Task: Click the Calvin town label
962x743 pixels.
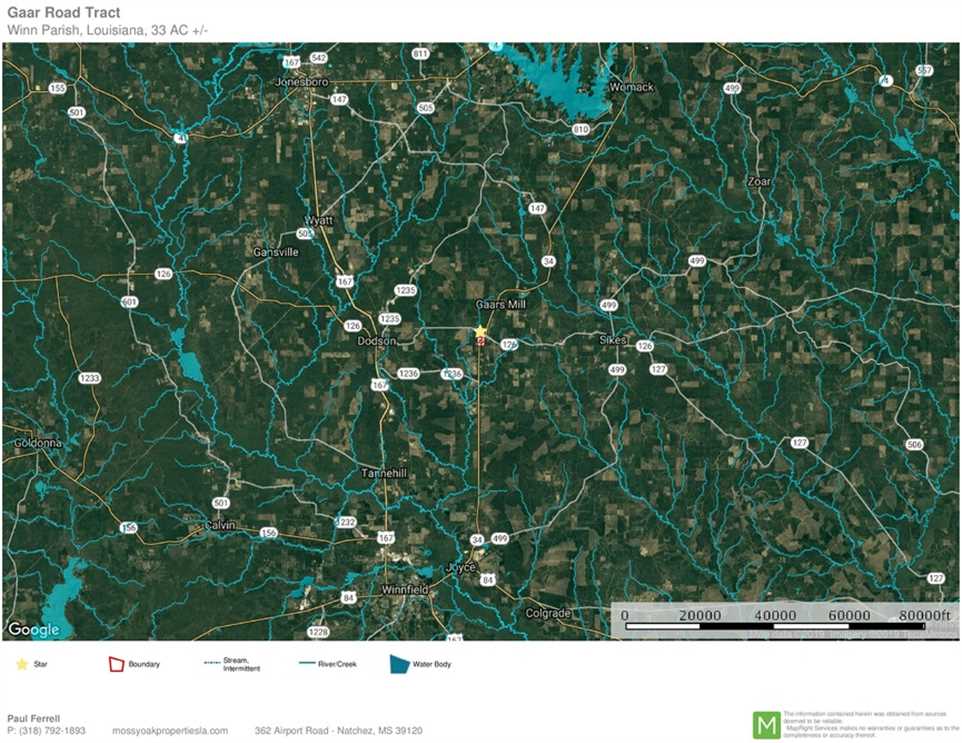Action: pos(220,526)
